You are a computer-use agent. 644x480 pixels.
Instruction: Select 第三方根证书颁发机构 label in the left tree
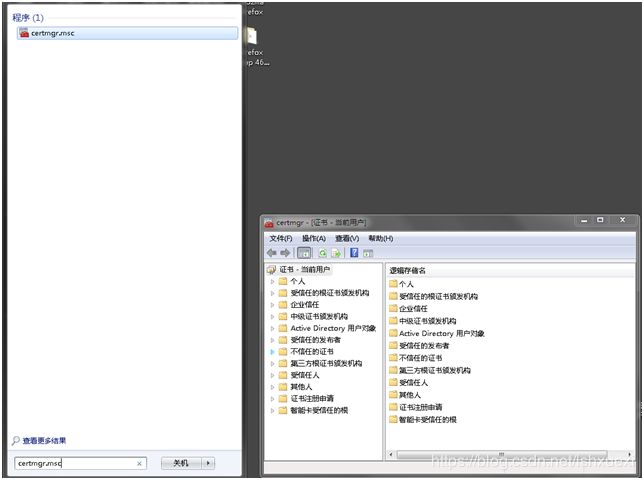pos(326,363)
